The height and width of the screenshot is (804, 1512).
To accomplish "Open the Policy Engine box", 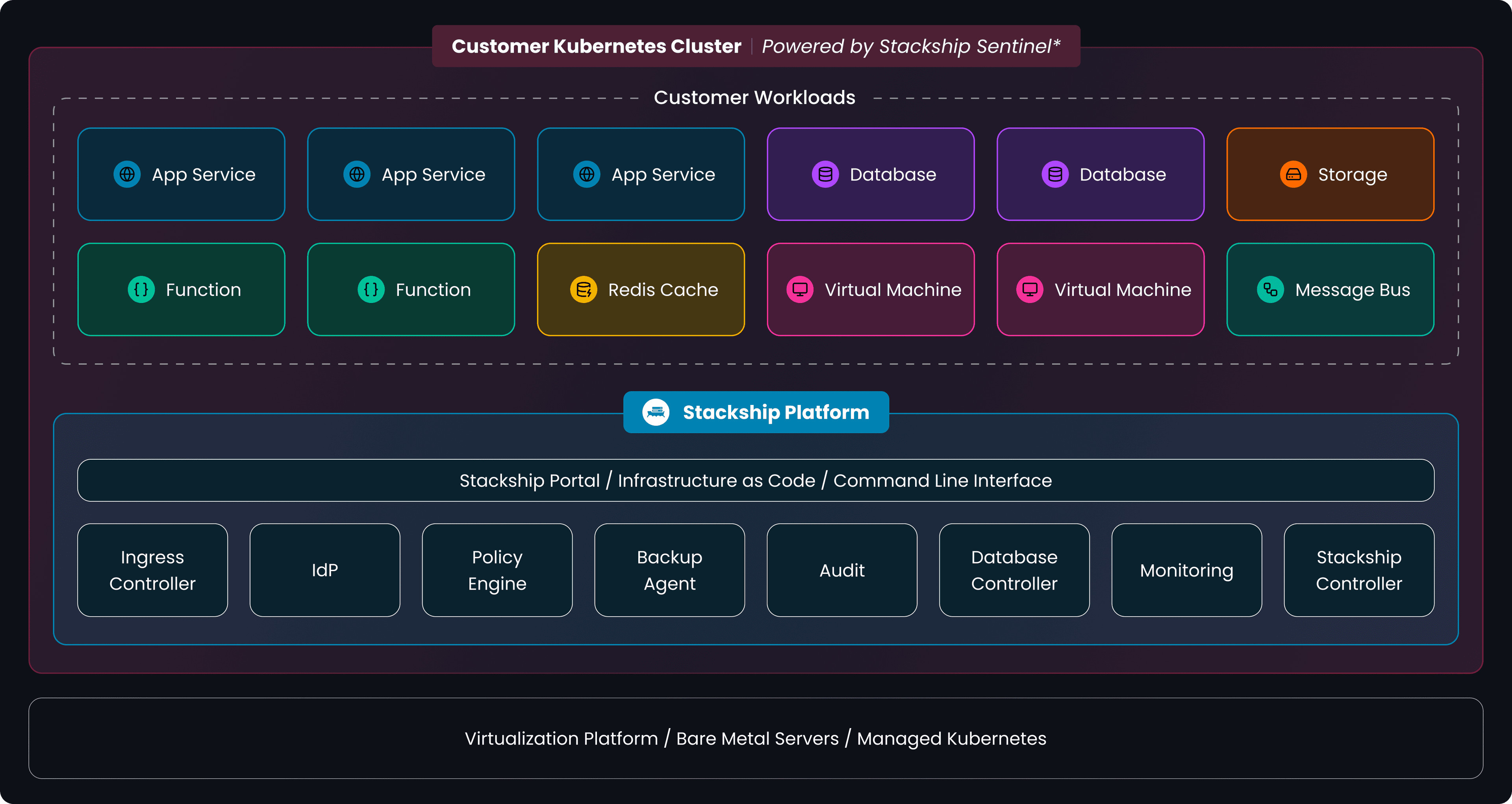I will click(497, 570).
